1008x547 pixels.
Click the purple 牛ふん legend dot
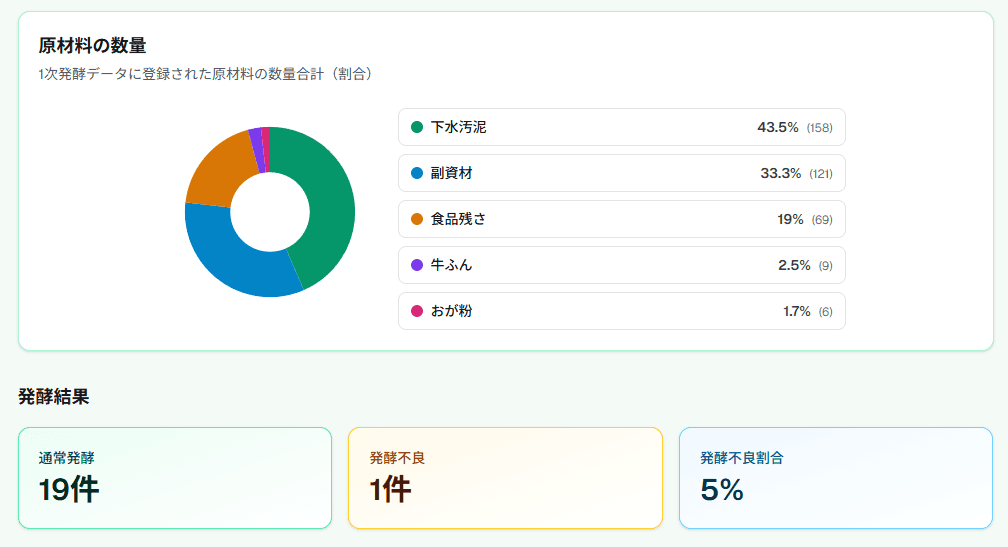[417, 265]
